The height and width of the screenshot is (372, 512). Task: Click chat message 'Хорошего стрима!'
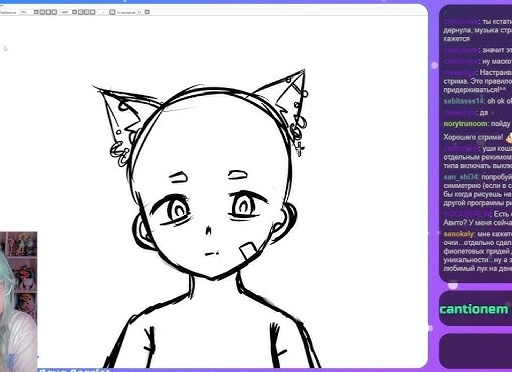coord(473,137)
